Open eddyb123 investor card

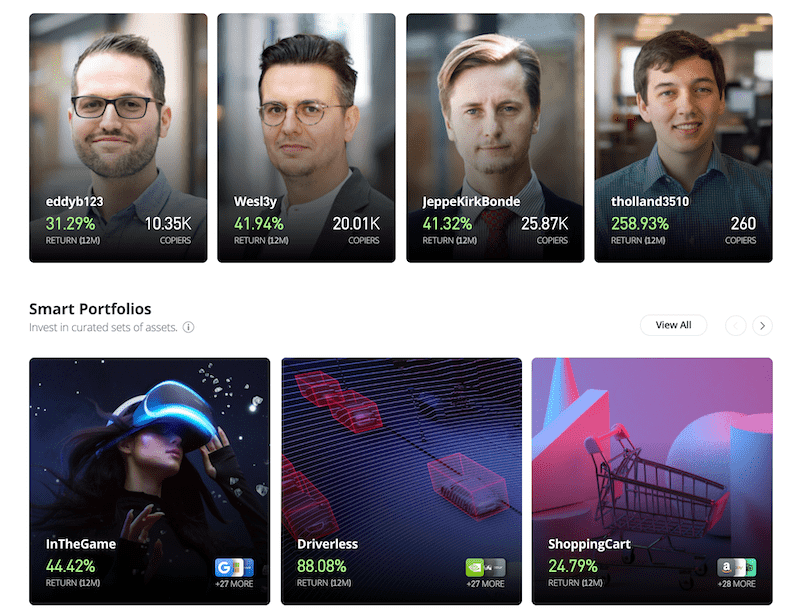coord(118,138)
